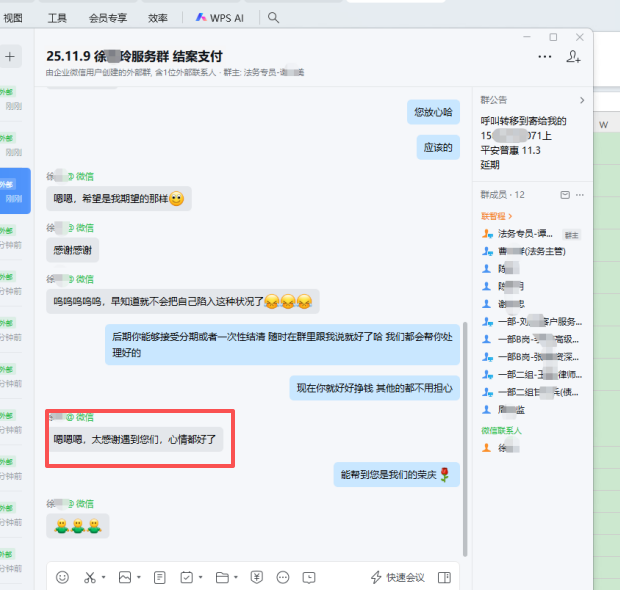
Task: Click the round three-dots icon in toolbar
Action: pos(283,577)
